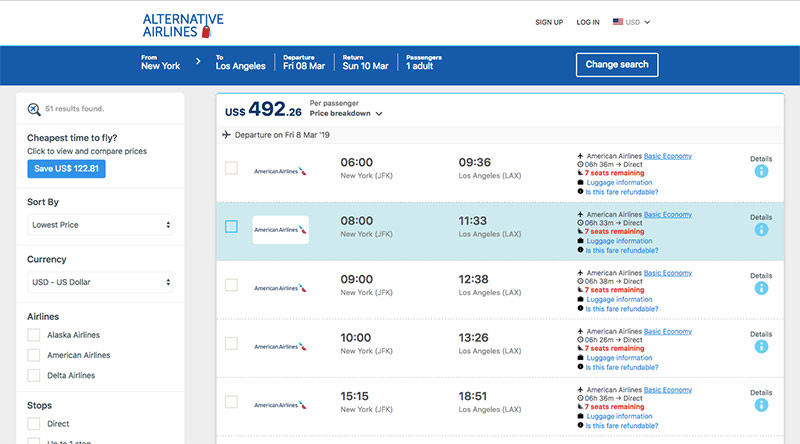The height and width of the screenshot is (444, 800).
Task: Open 'Is this fare refundable?' on 15:15 flight
Action: (x=621, y=426)
